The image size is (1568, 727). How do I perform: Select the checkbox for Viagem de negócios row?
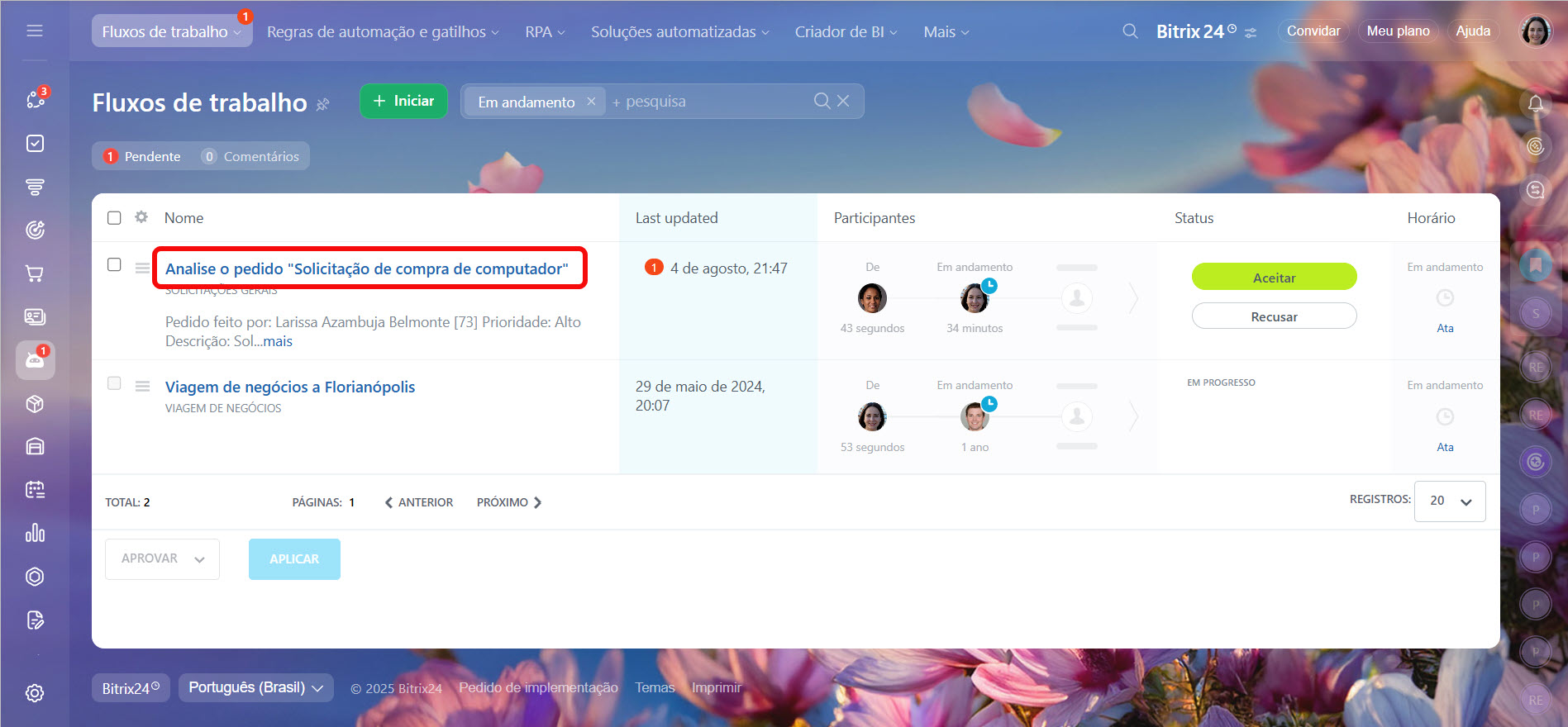[x=114, y=383]
